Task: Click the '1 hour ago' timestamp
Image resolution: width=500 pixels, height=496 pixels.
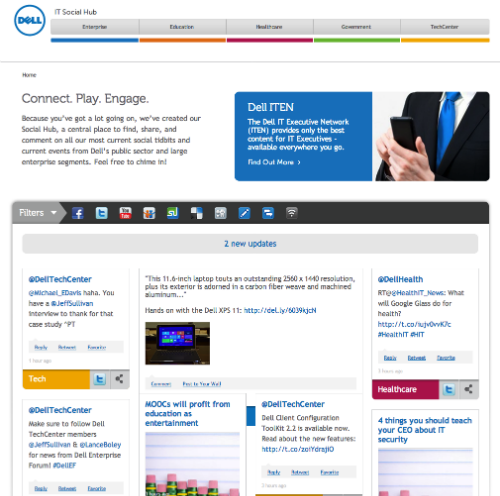Action: click(40, 361)
